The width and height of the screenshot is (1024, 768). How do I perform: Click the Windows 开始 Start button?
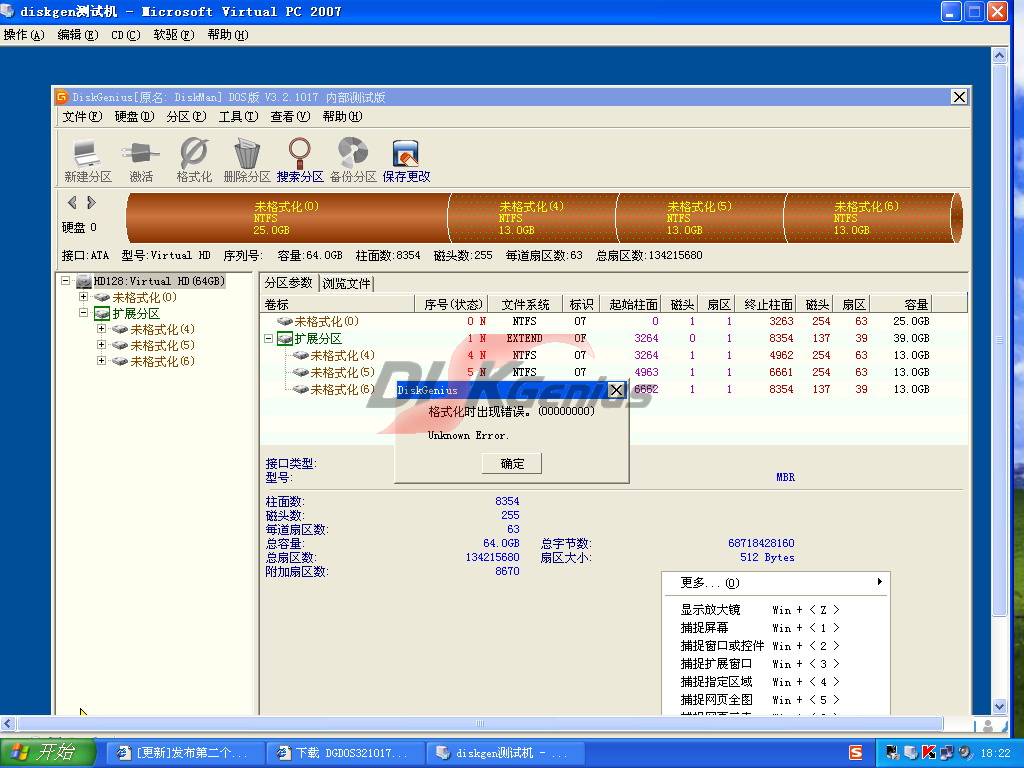(47, 752)
